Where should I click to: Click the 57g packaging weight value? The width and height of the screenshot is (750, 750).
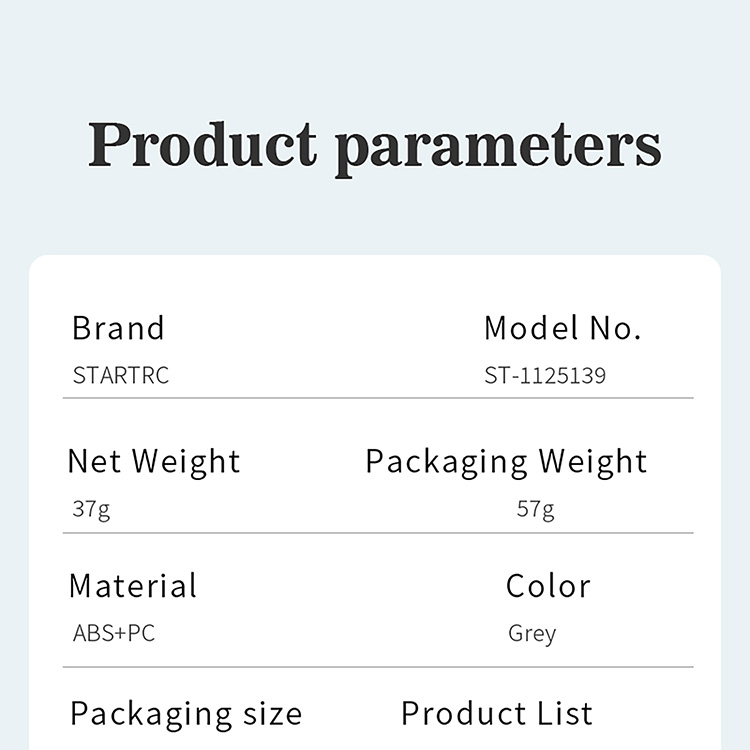535,508
